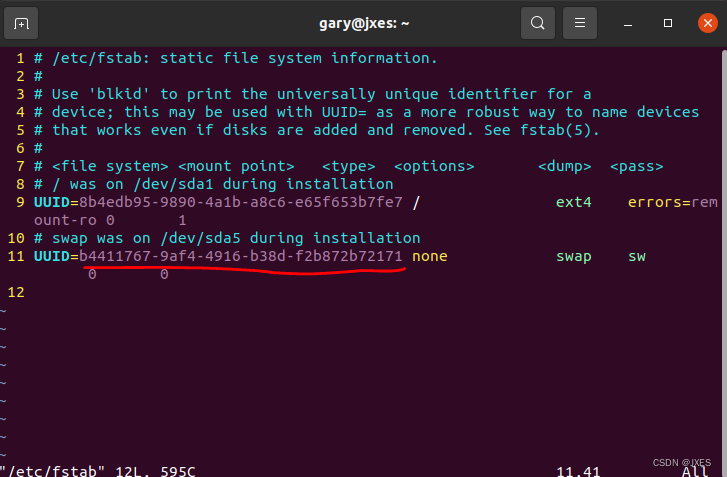727x477 pixels.
Task: Click 'errors=rem' option text
Action: click(673, 203)
